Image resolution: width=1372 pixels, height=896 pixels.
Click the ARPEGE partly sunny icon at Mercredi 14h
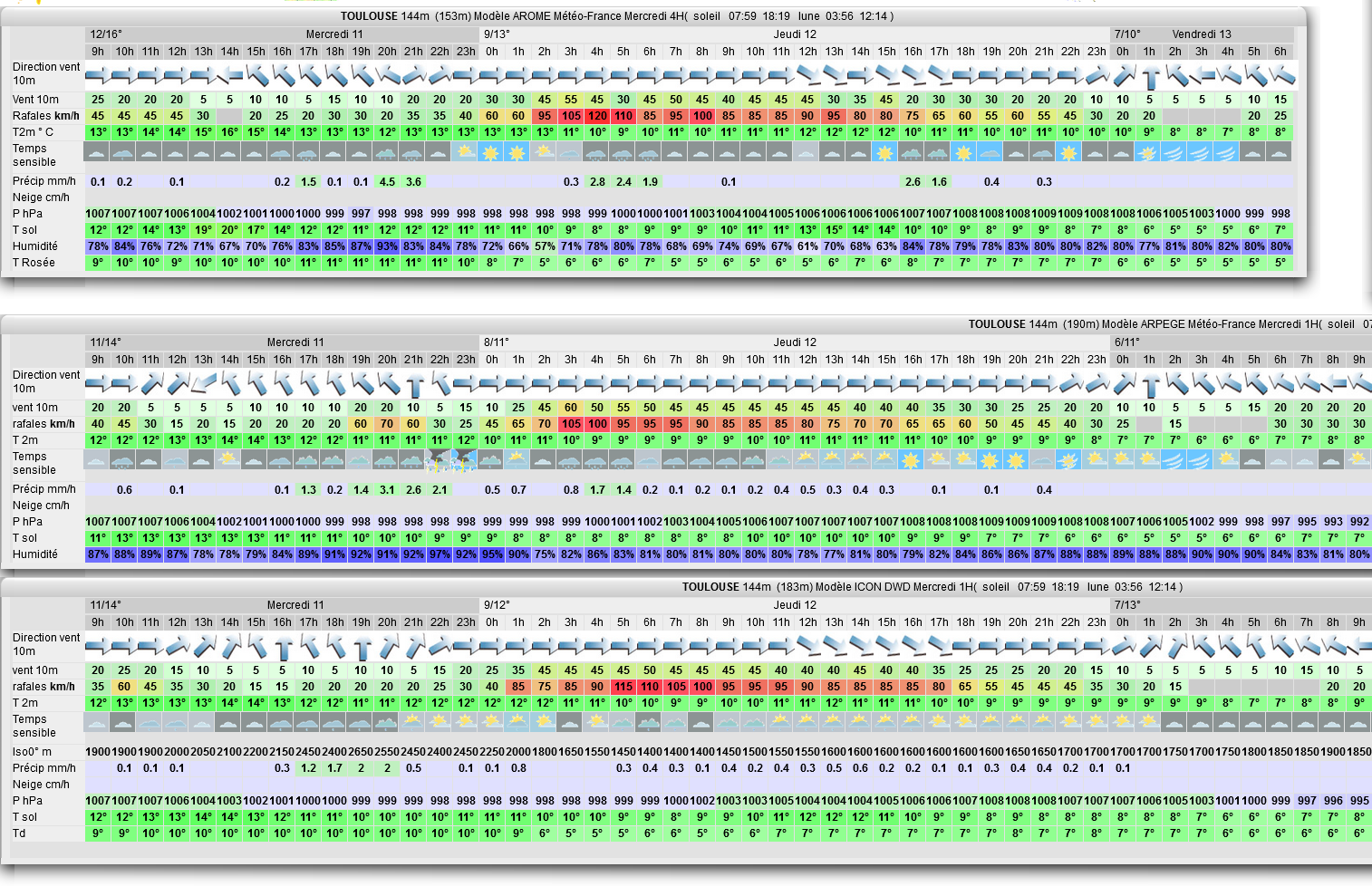pos(229,461)
